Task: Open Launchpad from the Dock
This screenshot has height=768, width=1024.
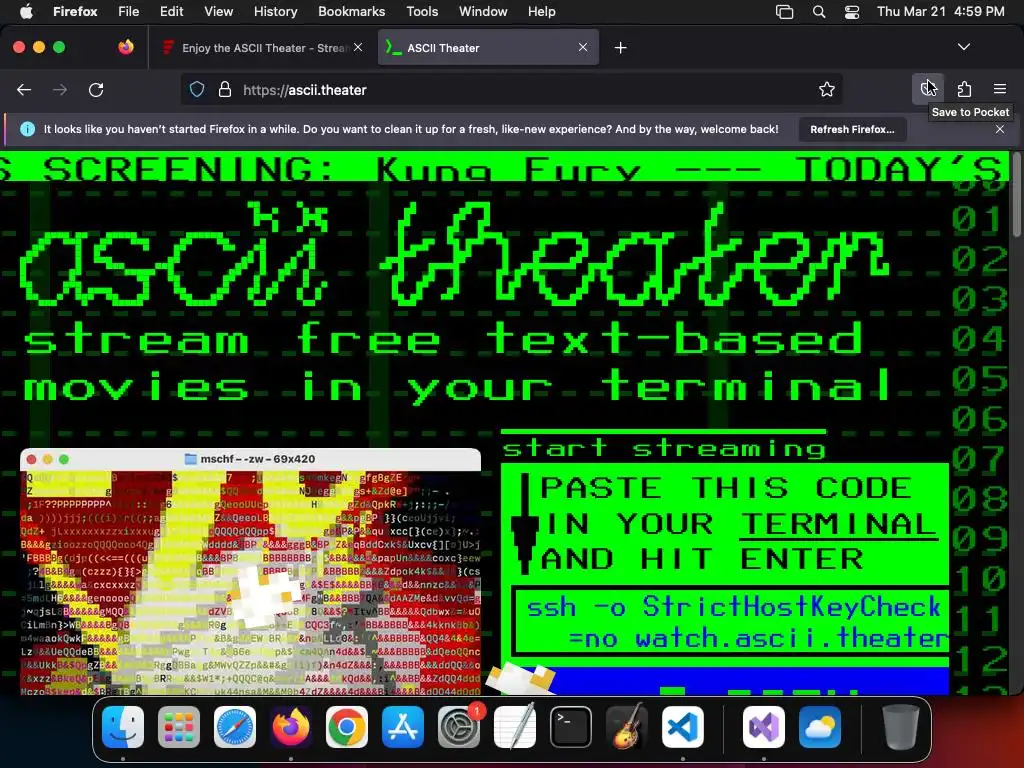Action: pos(179,727)
